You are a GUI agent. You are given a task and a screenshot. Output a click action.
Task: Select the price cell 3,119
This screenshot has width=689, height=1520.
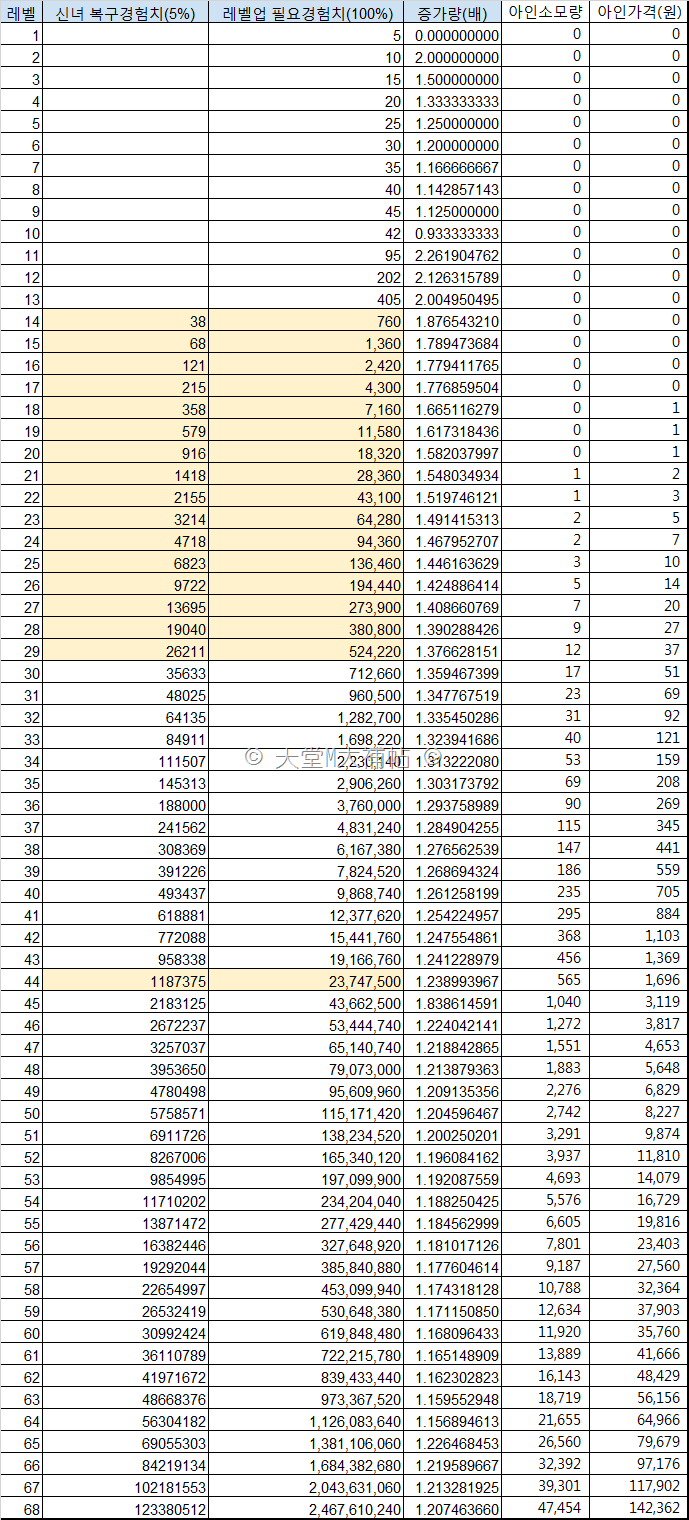(x=639, y=1003)
